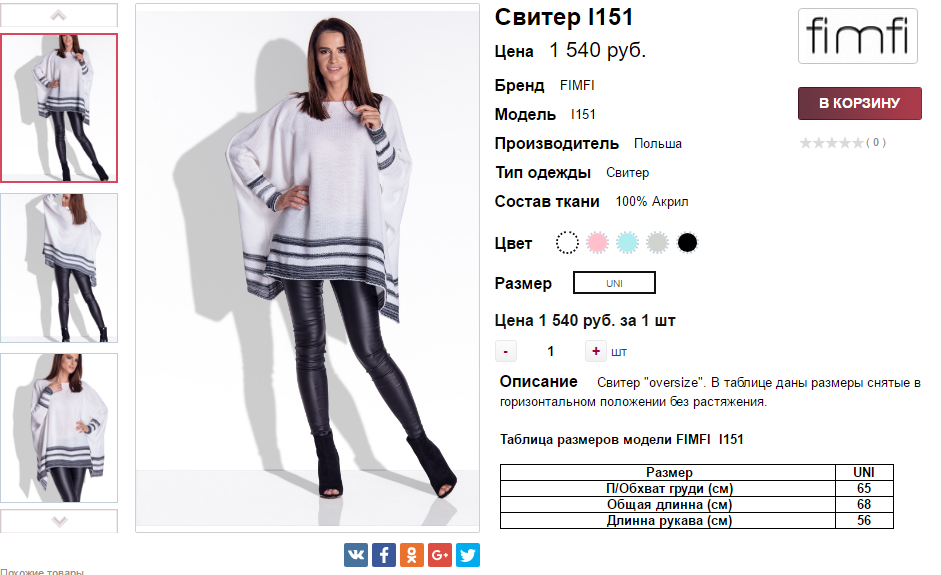The height and width of the screenshot is (575, 941).
Task: Open the fimfi brand logo
Action: pyautogui.click(x=858, y=36)
